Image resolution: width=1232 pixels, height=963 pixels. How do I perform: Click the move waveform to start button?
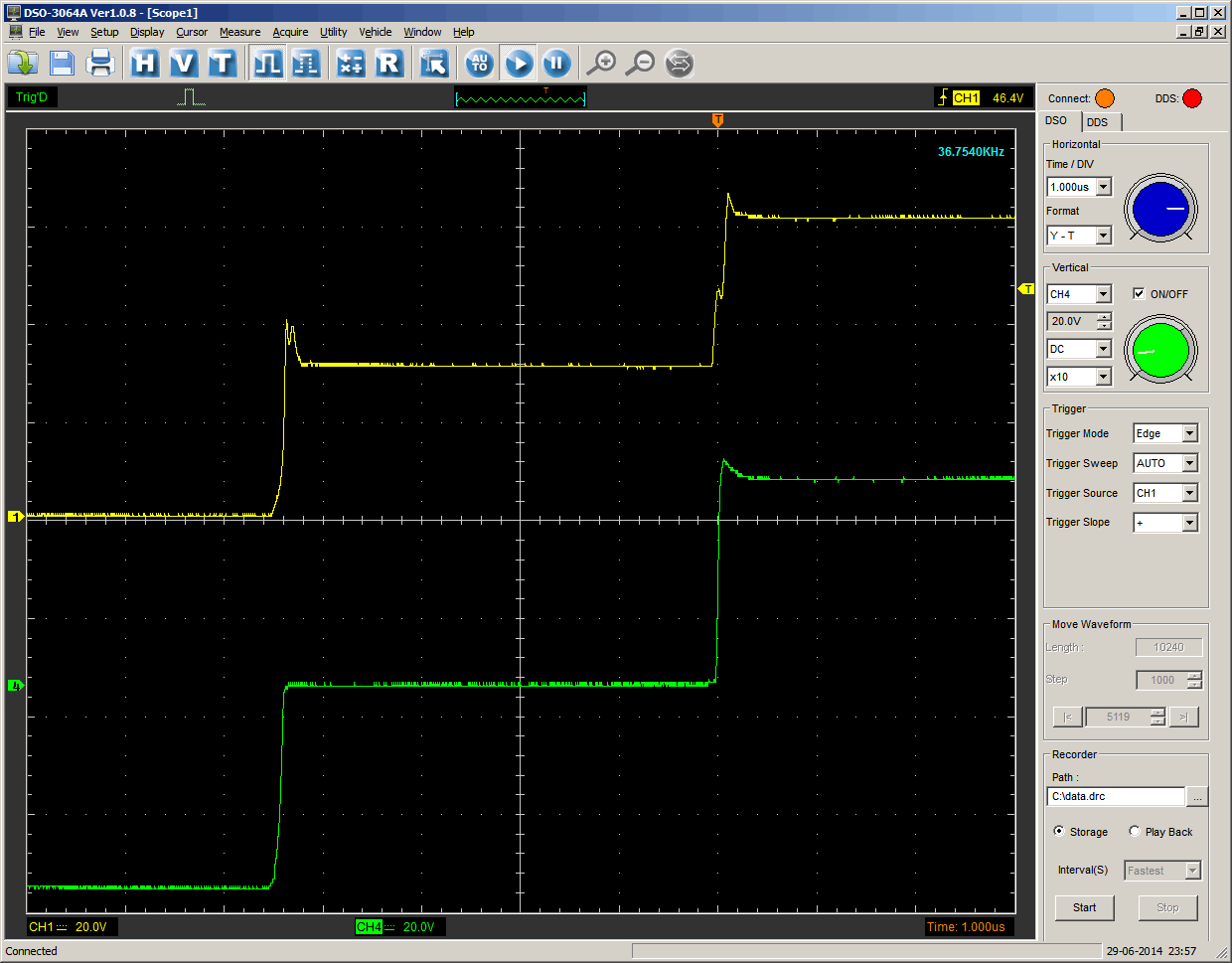pyautogui.click(x=1067, y=717)
